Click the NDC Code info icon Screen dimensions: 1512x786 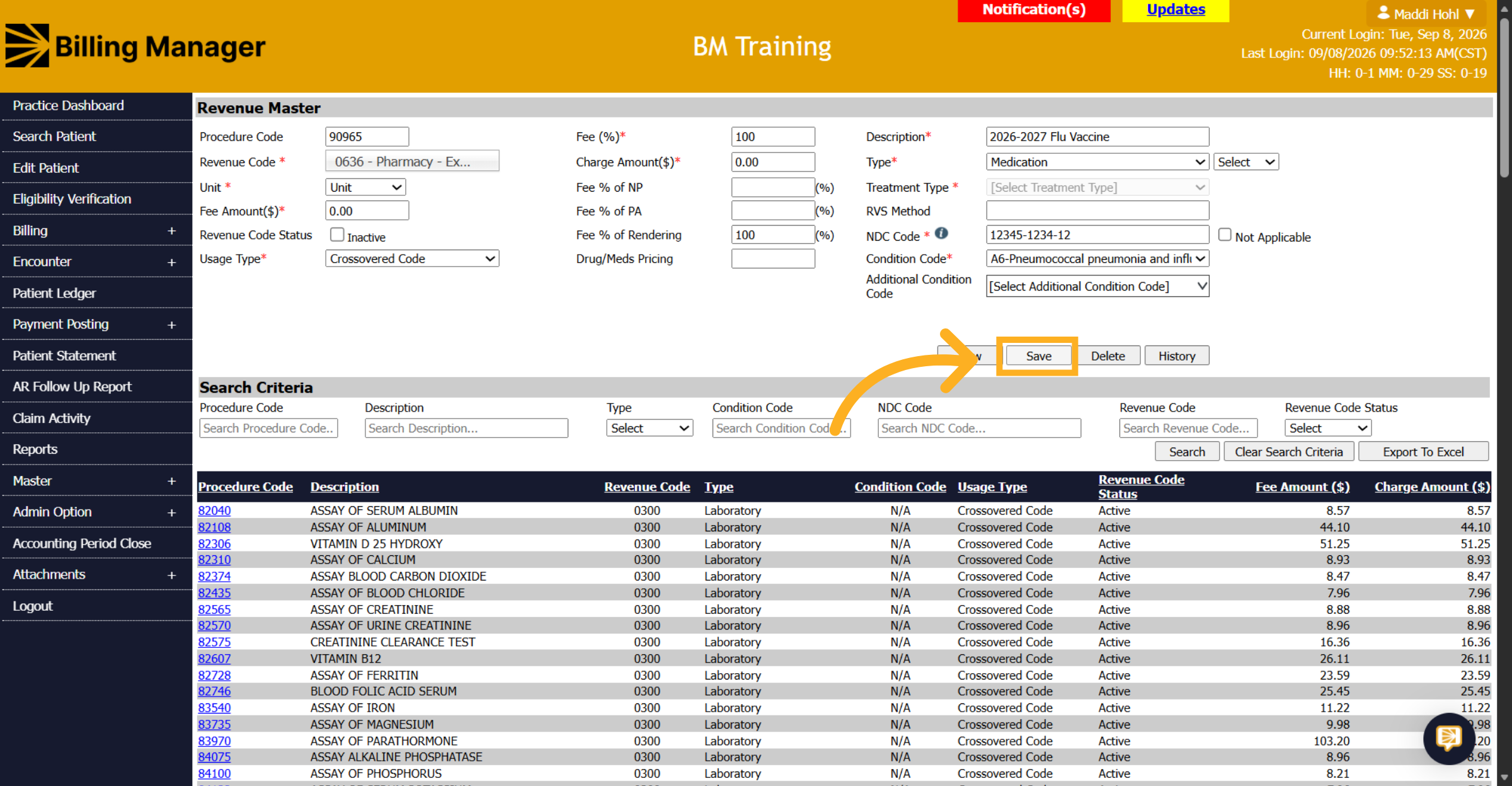[941, 233]
